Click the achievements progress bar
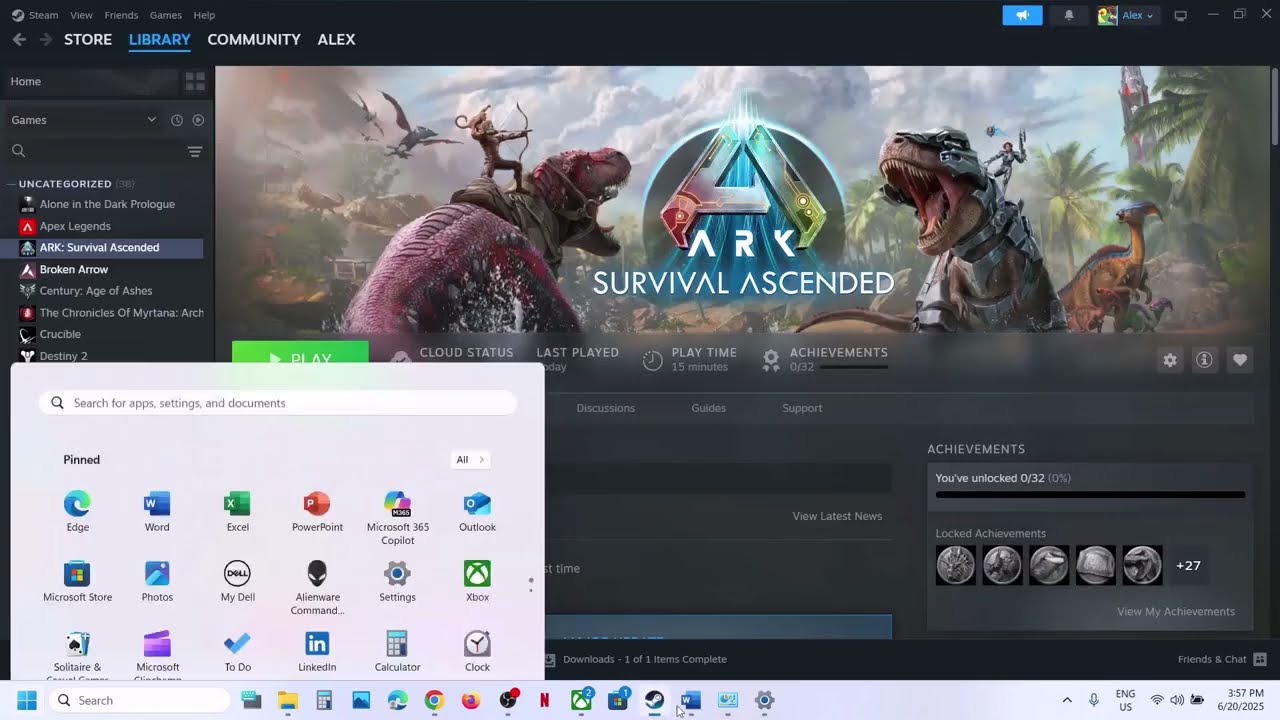Viewport: 1280px width, 720px height. point(1090,494)
